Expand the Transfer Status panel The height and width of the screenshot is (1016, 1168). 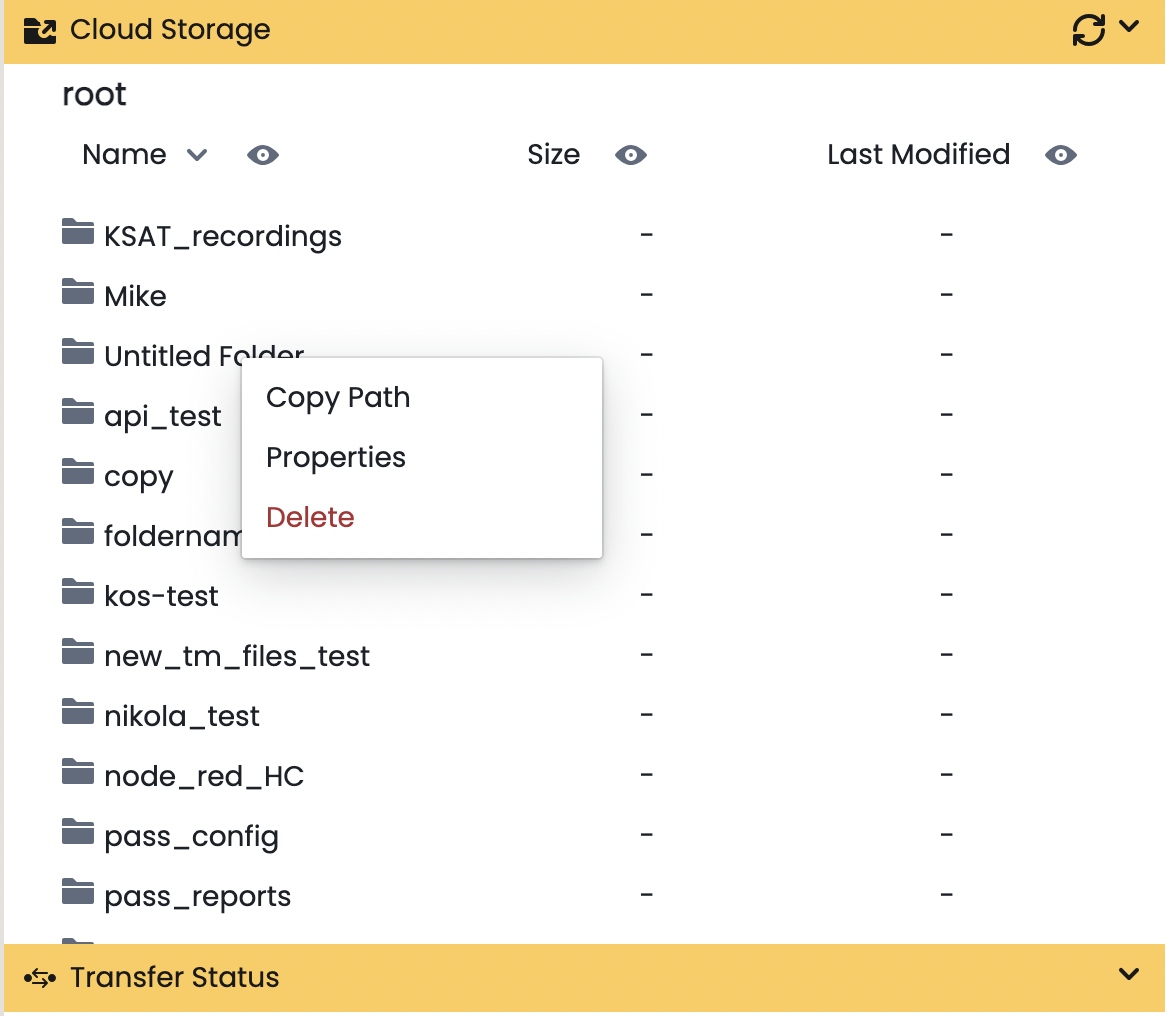click(1129, 974)
